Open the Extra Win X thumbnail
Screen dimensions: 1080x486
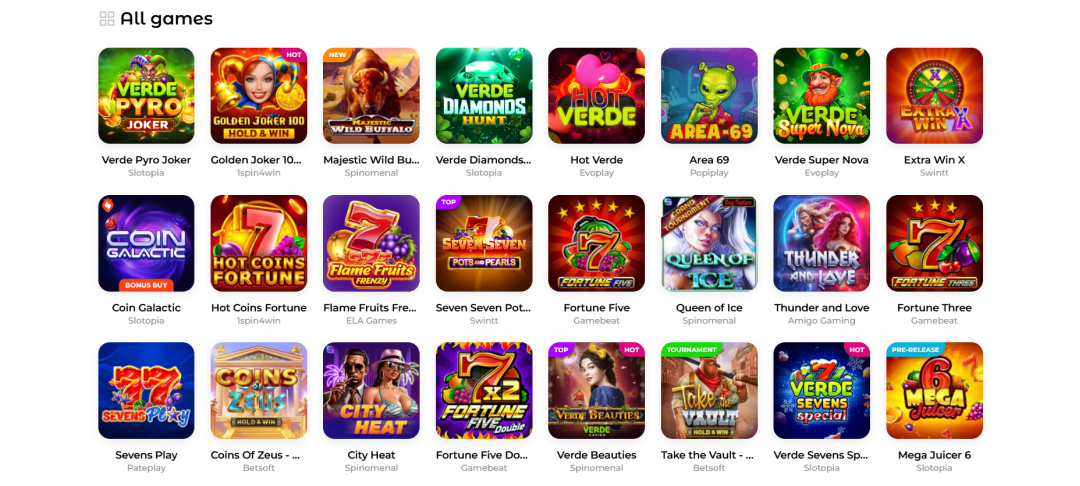(934, 96)
